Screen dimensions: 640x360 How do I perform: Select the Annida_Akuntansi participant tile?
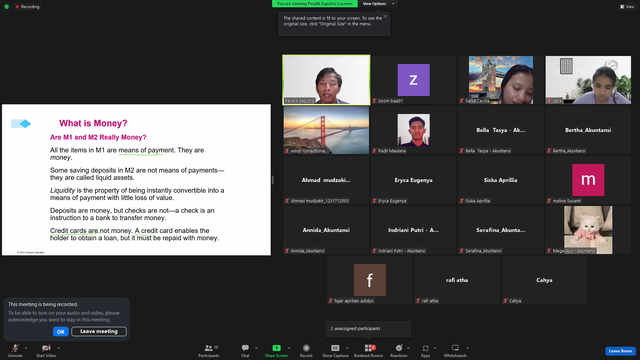(326, 230)
